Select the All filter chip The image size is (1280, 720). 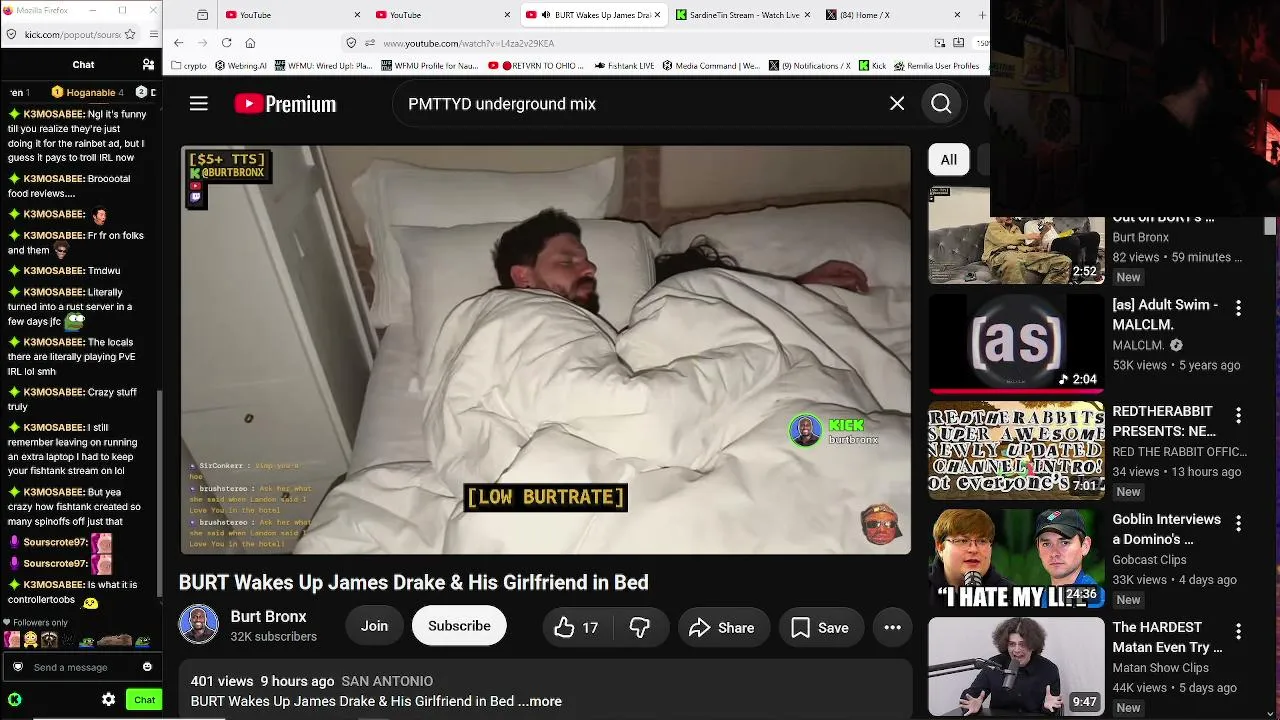(948, 160)
